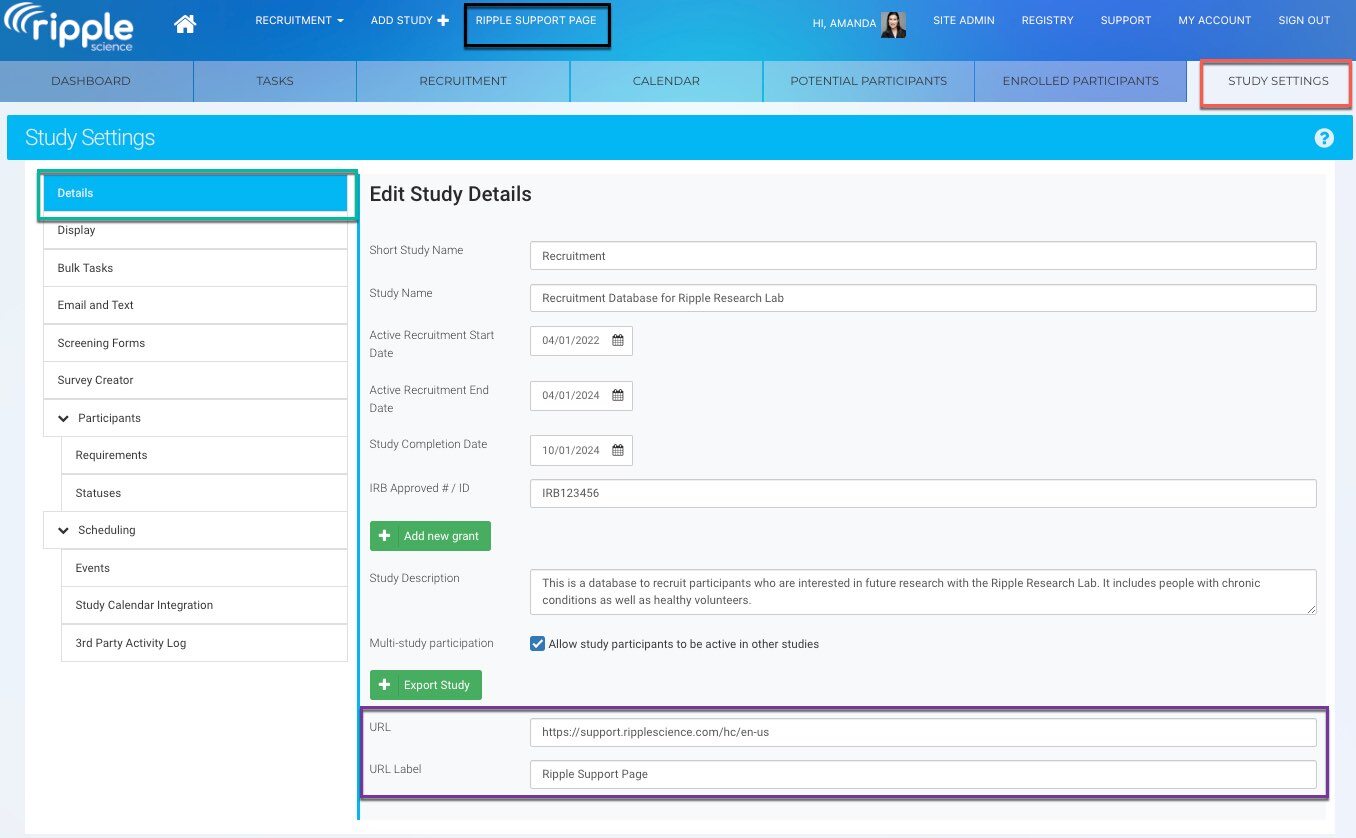The width and height of the screenshot is (1356, 838).
Task: Open calendar picker for Active Recruitment End Date
Action: pyautogui.click(x=618, y=395)
